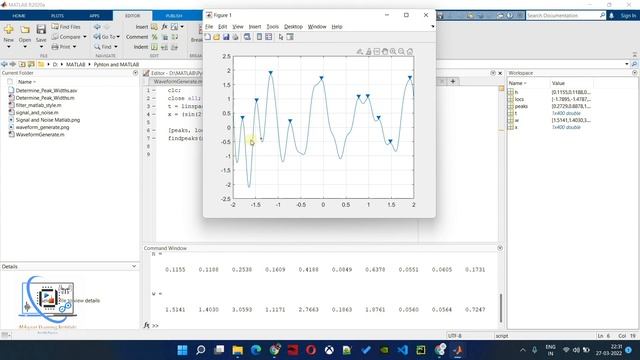Click the Open folder icon in ribbon
The image size is (640, 360).
pos(25,29)
